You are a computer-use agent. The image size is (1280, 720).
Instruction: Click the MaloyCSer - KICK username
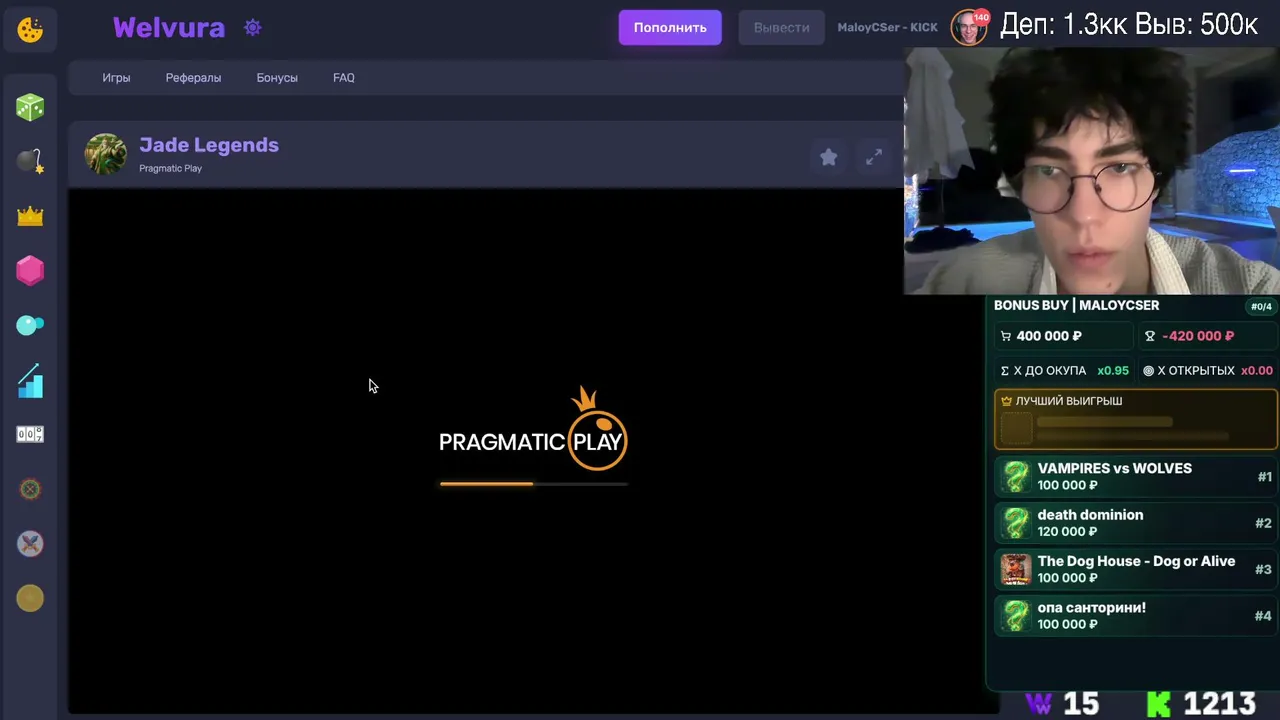pyautogui.click(x=887, y=28)
